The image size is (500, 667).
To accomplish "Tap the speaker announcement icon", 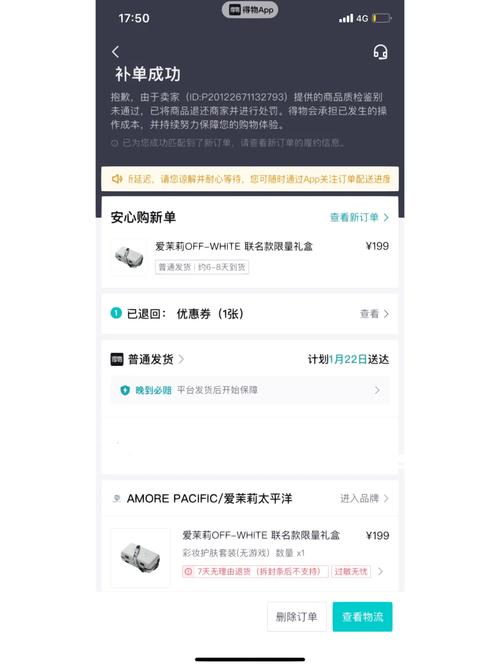I will (117, 179).
